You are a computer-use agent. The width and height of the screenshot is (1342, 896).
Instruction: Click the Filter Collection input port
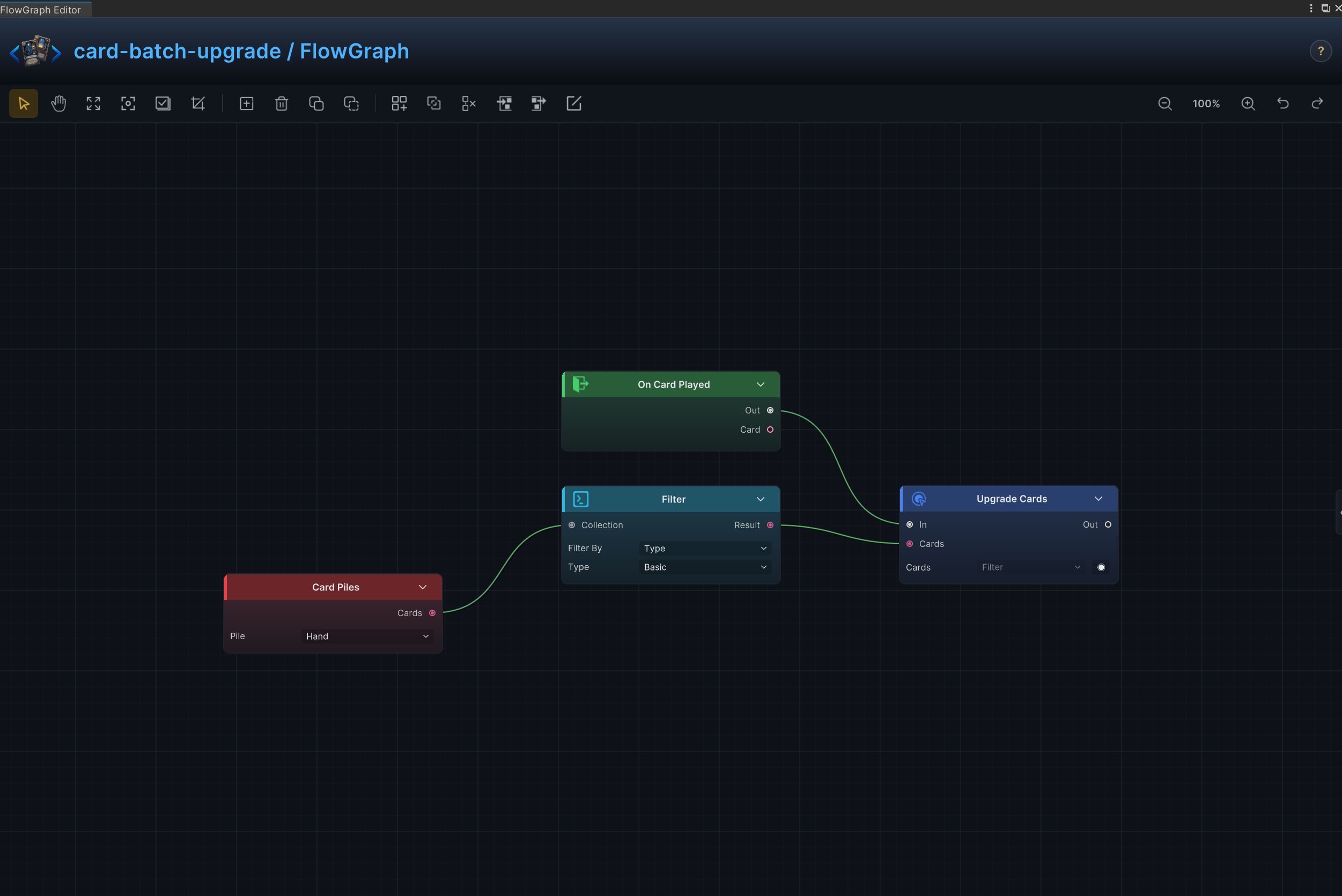pos(572,525)
